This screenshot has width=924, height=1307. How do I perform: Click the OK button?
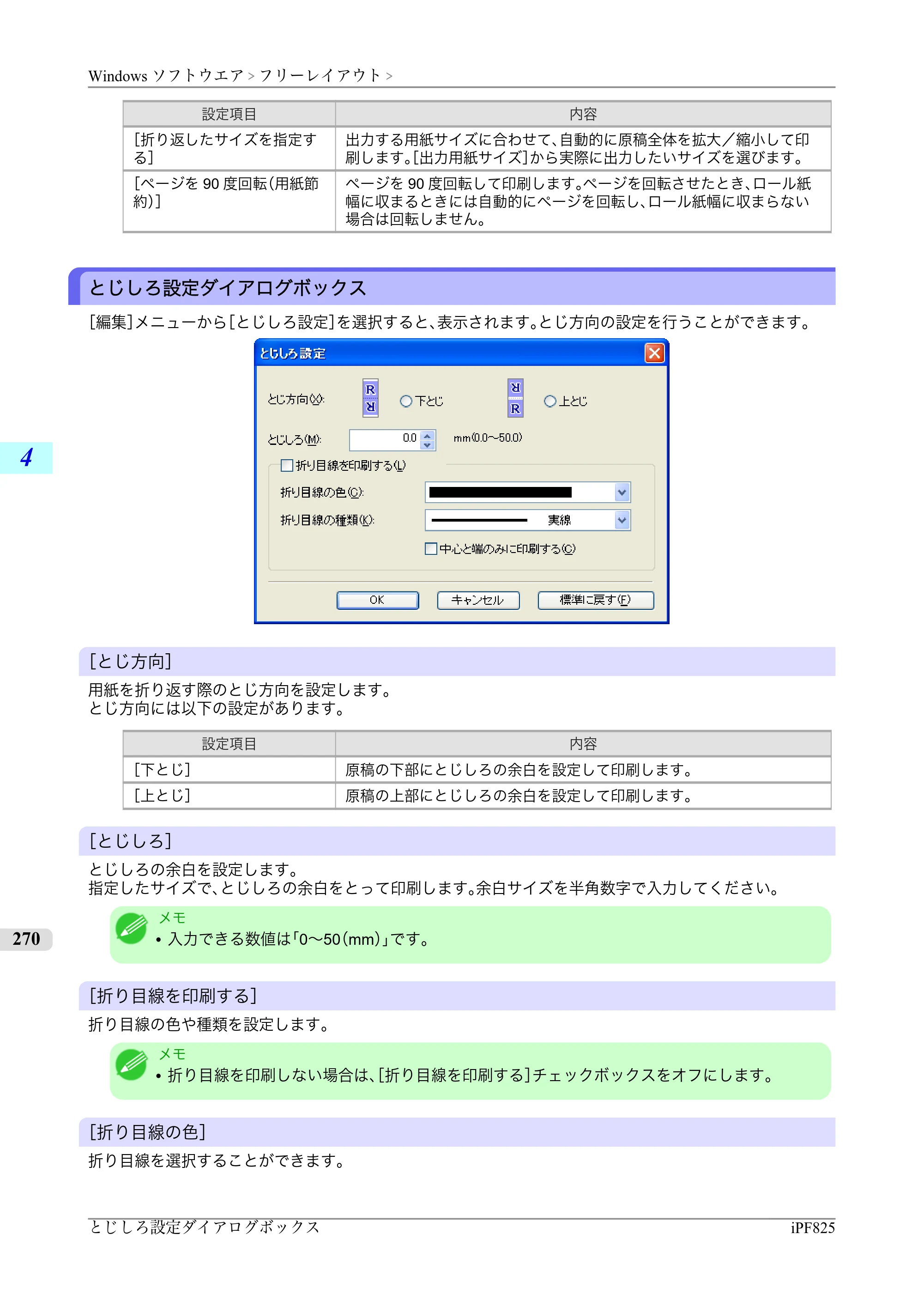(x=377, y=600)
